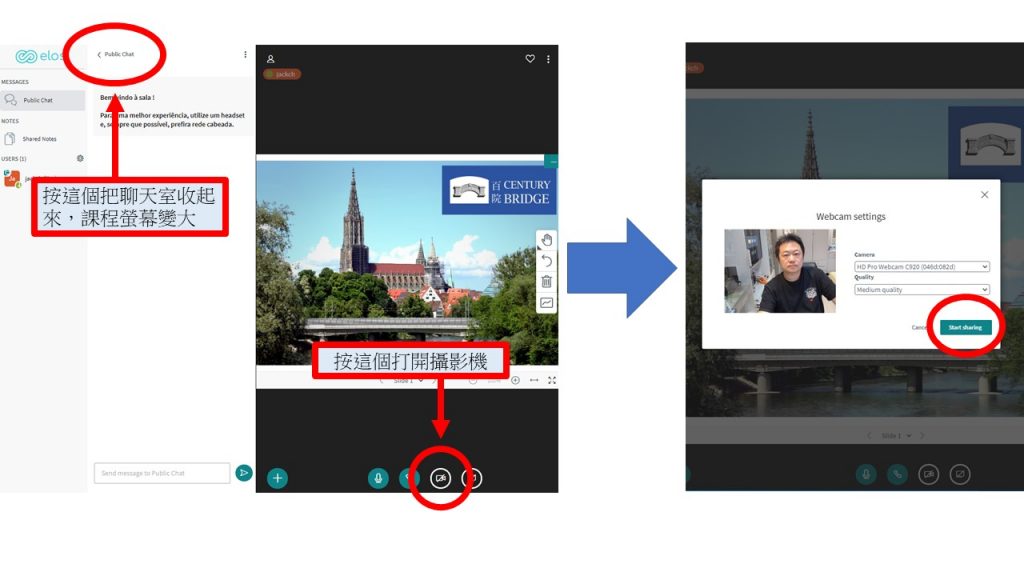Zoom in the slide with plus icon
The image size is (1024, 576).
[x=515, y=380]
